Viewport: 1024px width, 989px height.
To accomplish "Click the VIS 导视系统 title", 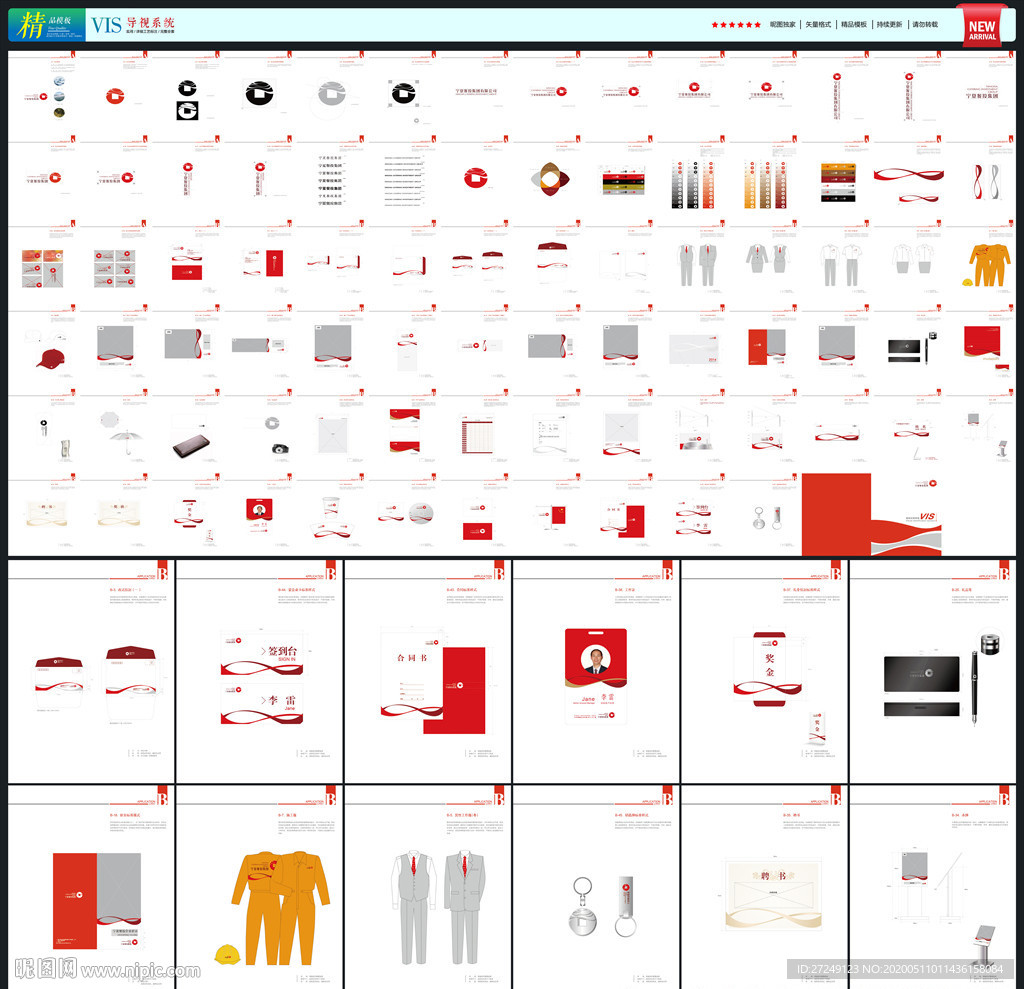I will (133, 25).
